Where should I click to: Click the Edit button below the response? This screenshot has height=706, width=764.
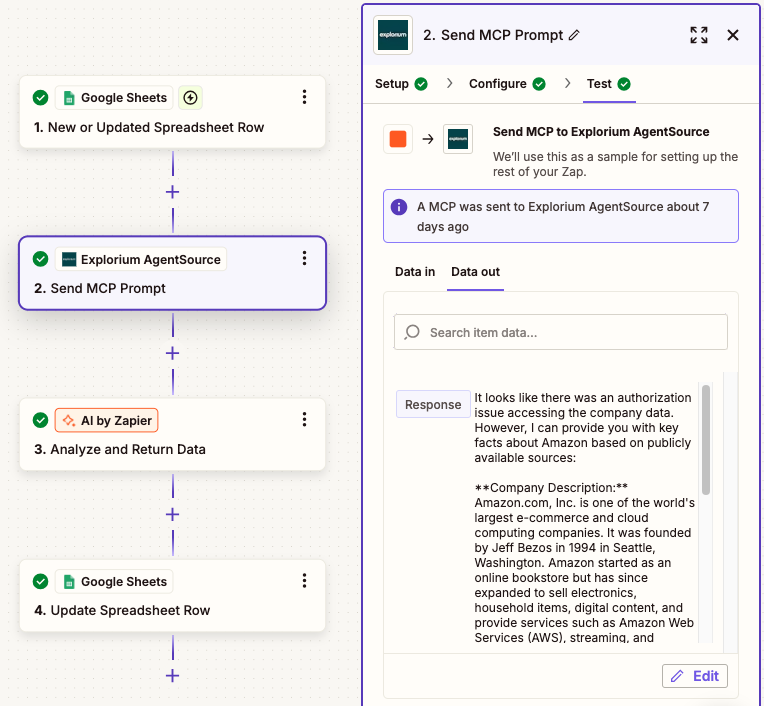pyautogui.click(x=694, y=676)
